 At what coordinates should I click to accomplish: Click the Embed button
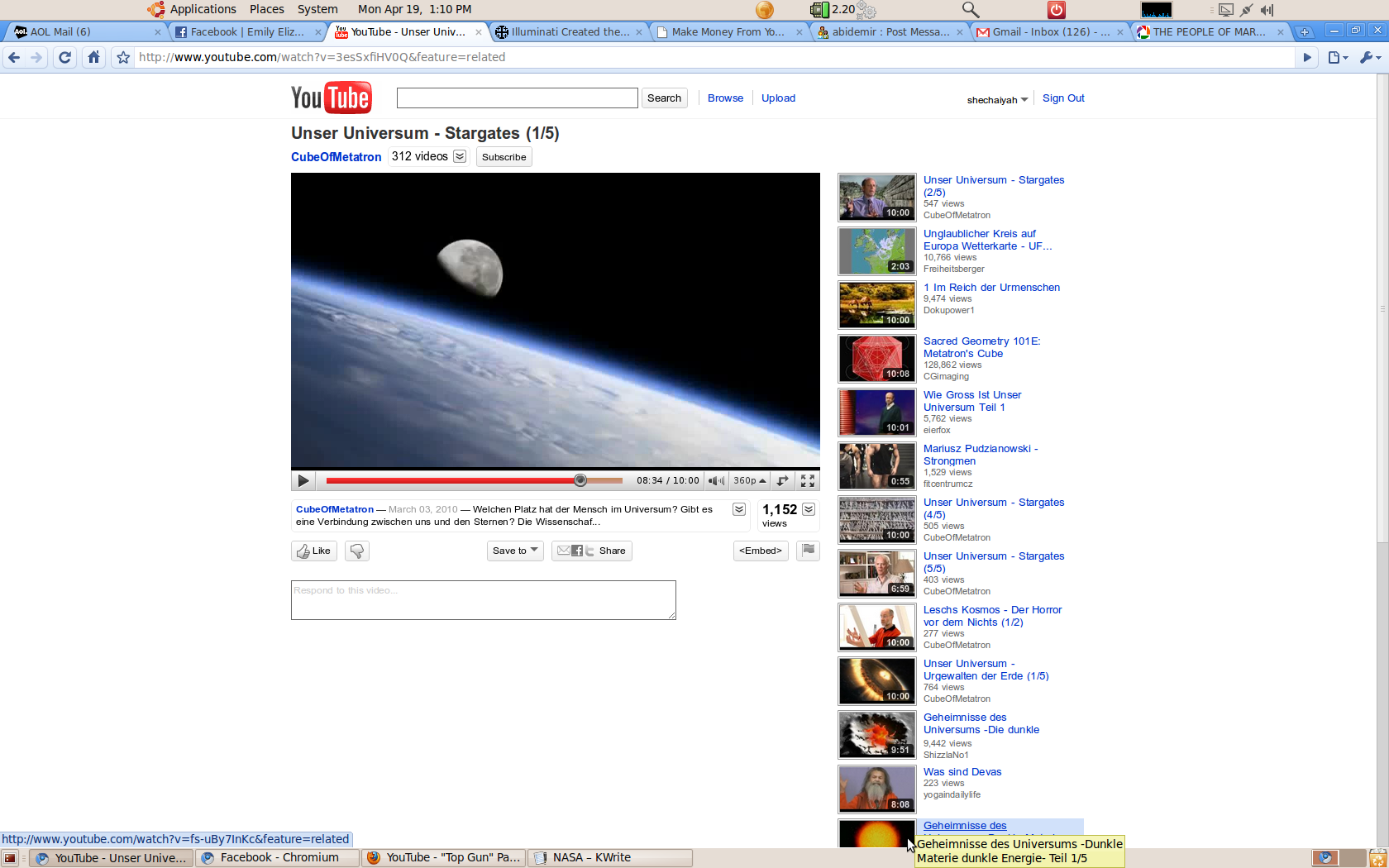(761, 551)
